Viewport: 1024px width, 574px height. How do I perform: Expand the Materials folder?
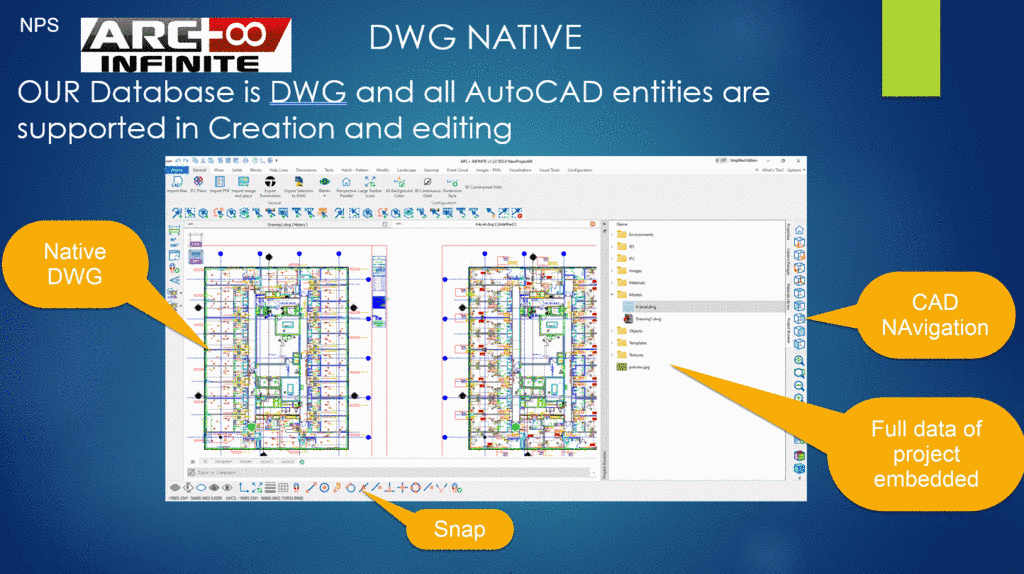[x=612, y=283]
